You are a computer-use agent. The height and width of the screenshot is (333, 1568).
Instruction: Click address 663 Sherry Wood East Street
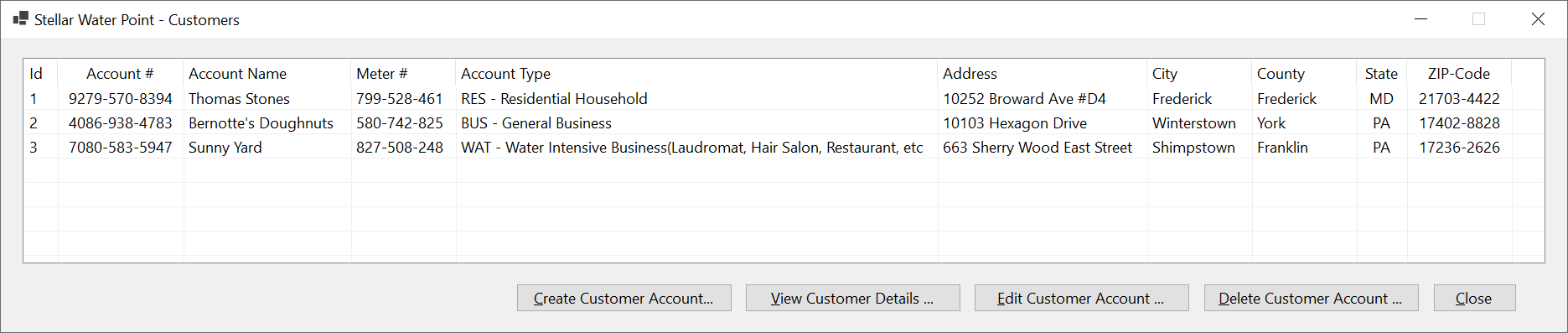point(1038,148)
